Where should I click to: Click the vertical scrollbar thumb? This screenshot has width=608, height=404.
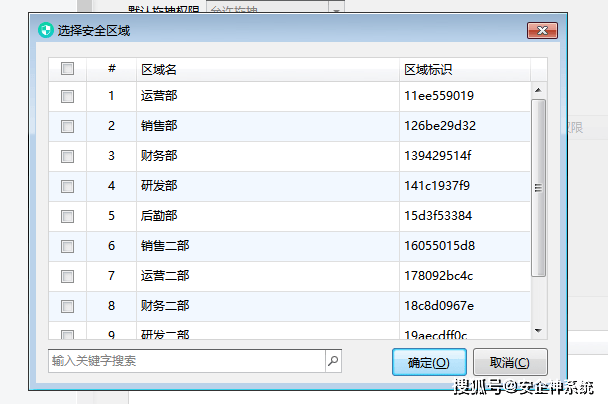click(538, 187)
